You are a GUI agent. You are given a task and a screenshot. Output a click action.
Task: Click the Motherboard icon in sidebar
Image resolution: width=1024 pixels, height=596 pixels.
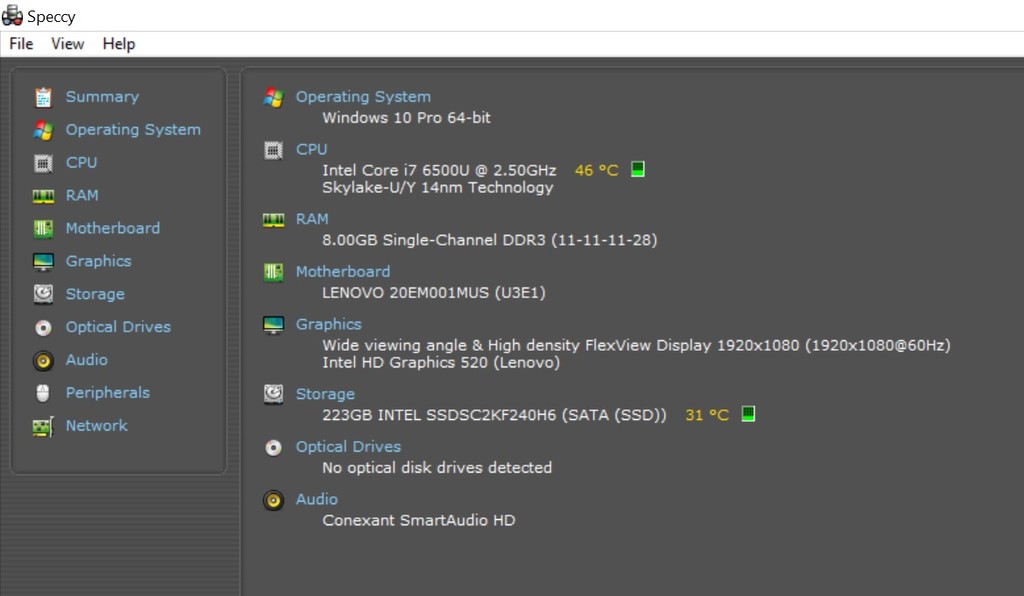coord(43,229)
